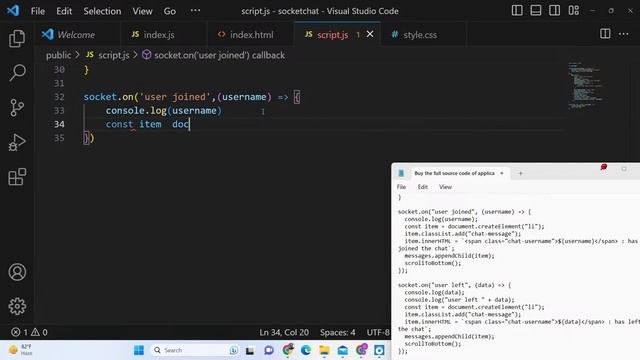Click the 'const item' text on line 34

[133, 124]
